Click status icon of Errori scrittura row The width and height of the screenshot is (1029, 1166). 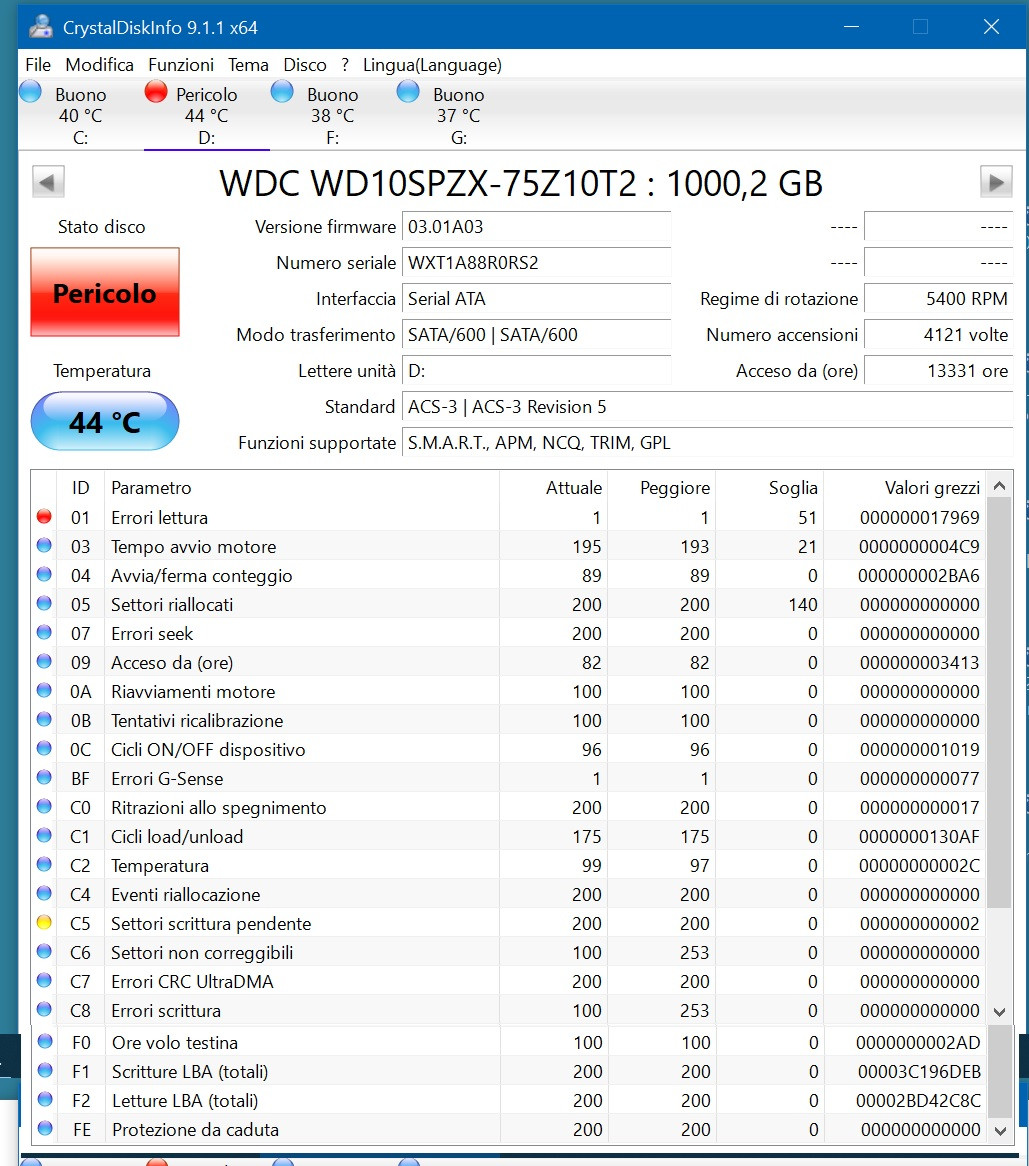pyautogui.click(x=45, y=1009)
